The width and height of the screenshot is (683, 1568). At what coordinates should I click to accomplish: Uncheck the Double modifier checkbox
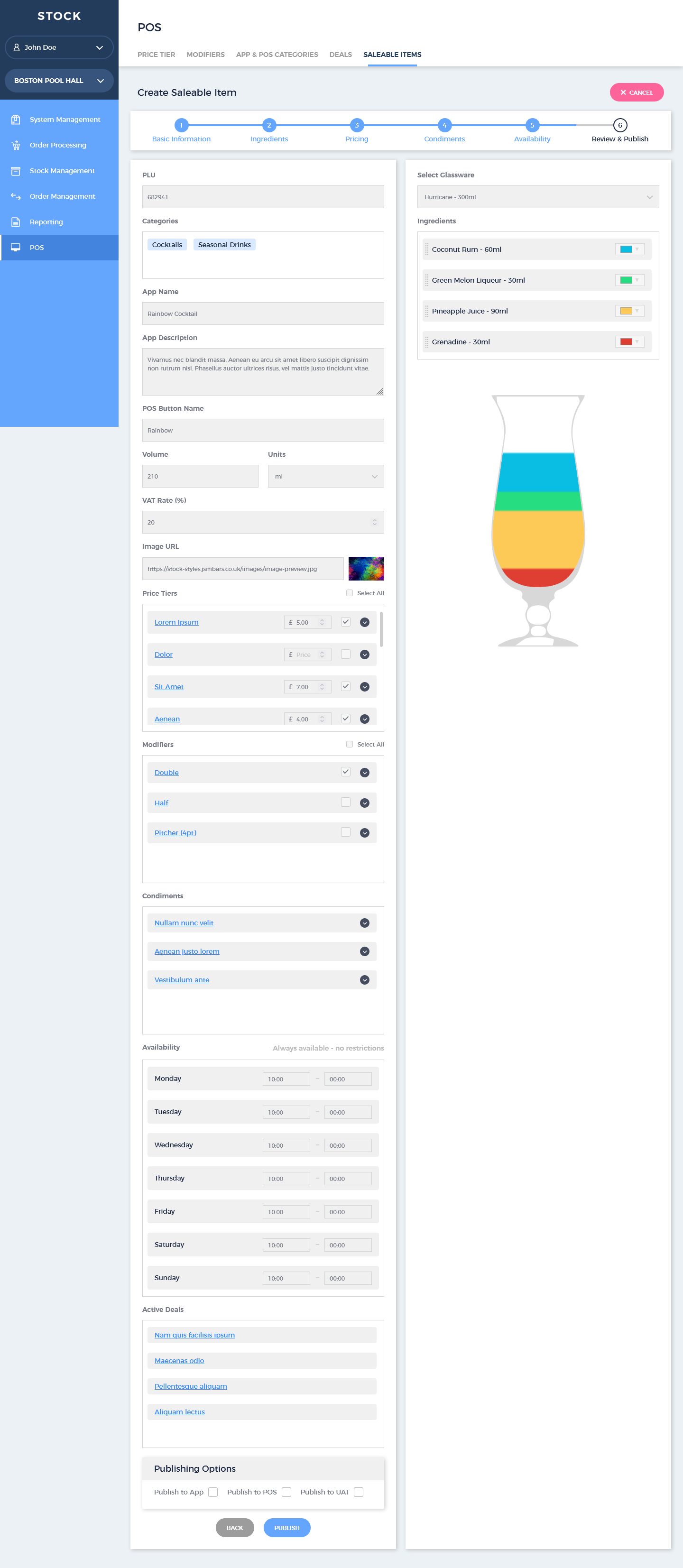click(x=345, y=772)
